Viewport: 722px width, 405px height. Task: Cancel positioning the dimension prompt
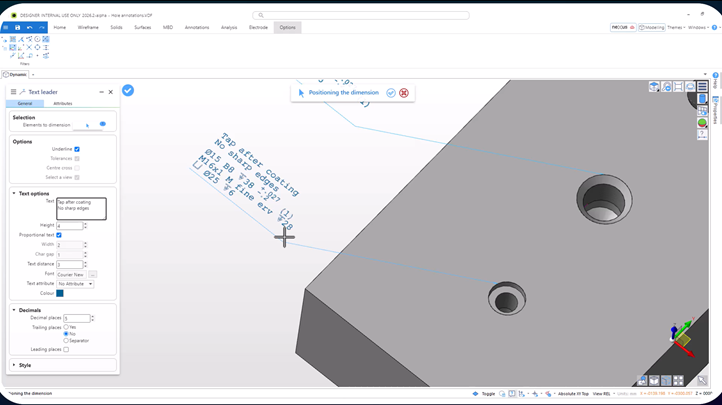pyautogui.click(x=404, y=93)
